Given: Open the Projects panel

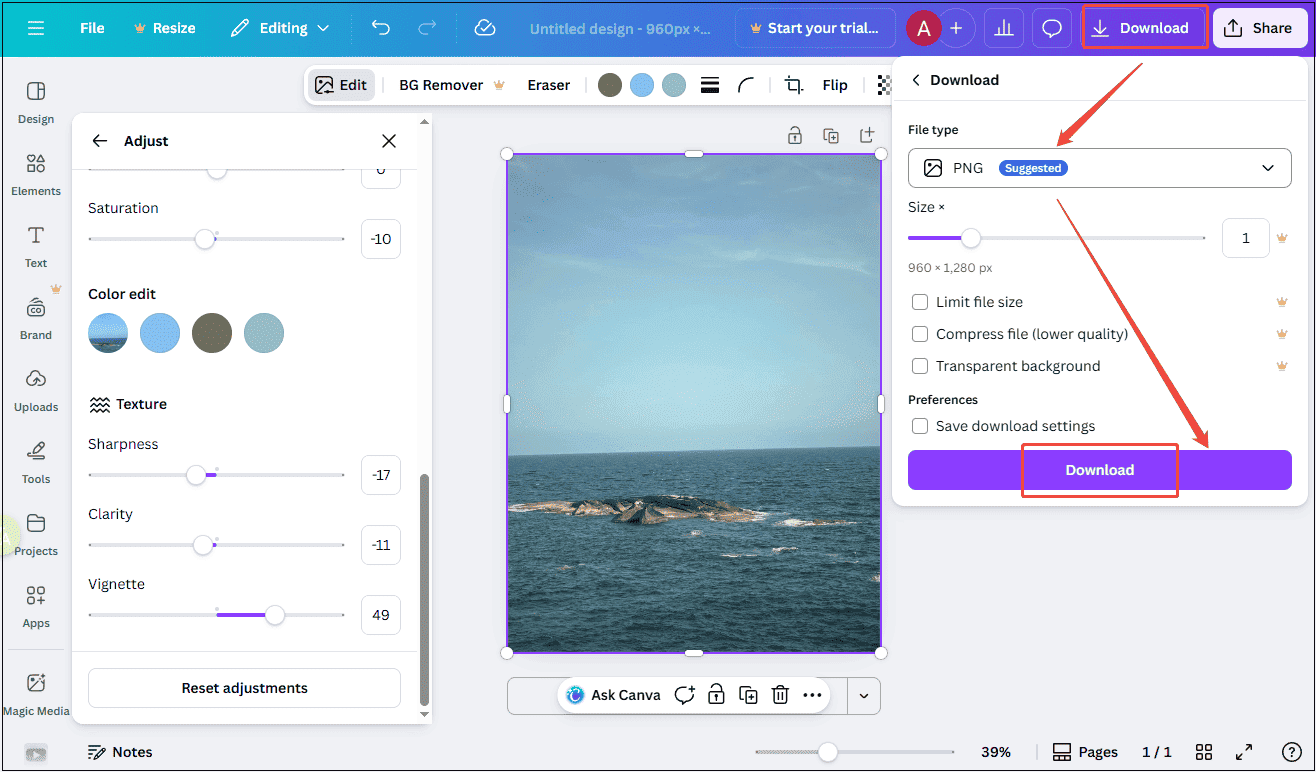Looking at the screenshot, I should [x=36, y=533].
